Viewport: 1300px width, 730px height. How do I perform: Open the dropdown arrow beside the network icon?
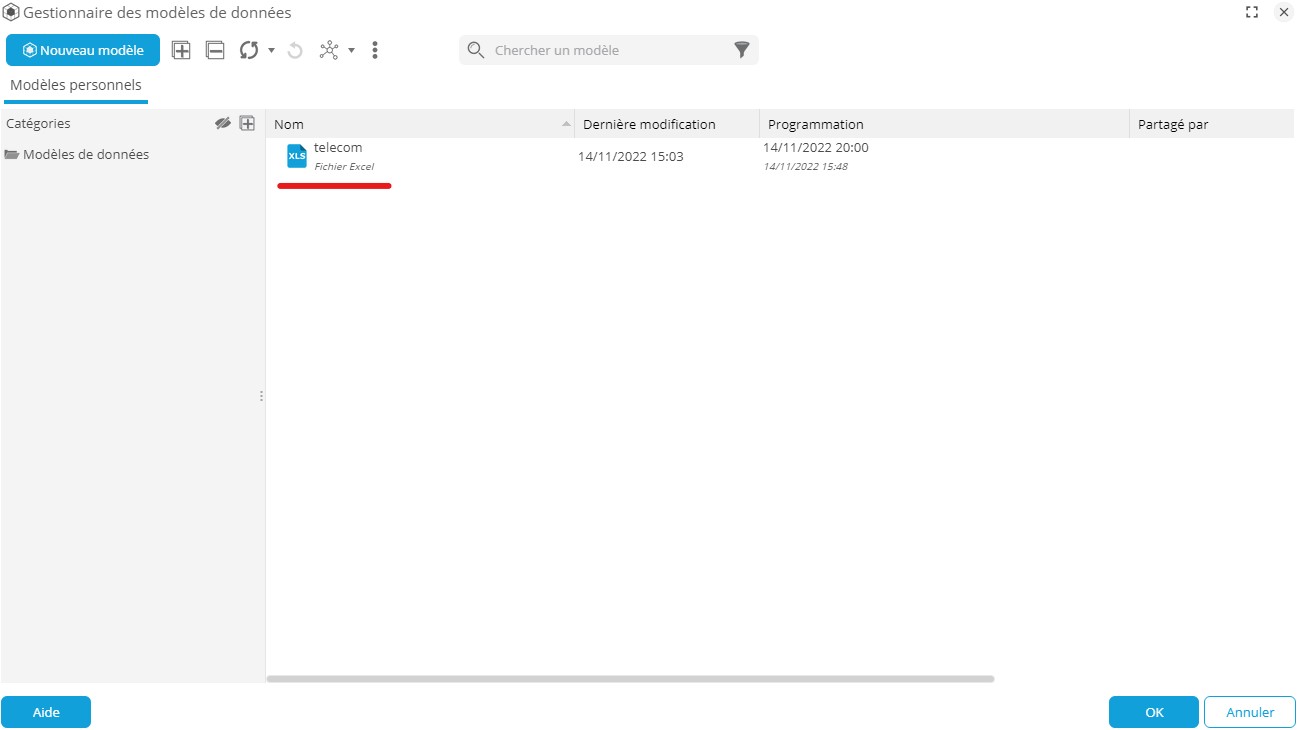(x=351, y=51)
